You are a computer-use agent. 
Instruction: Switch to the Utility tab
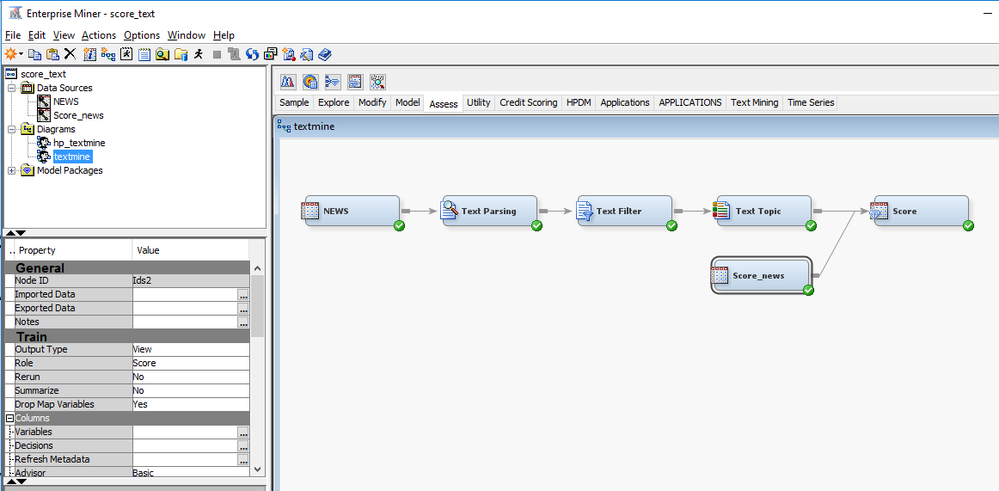tap(478, 103)
